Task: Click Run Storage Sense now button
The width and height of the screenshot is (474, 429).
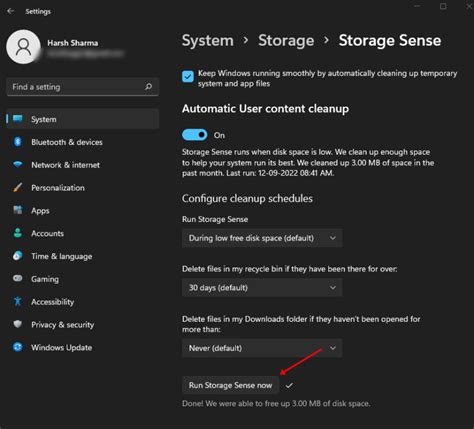Action: pos(230,385)
